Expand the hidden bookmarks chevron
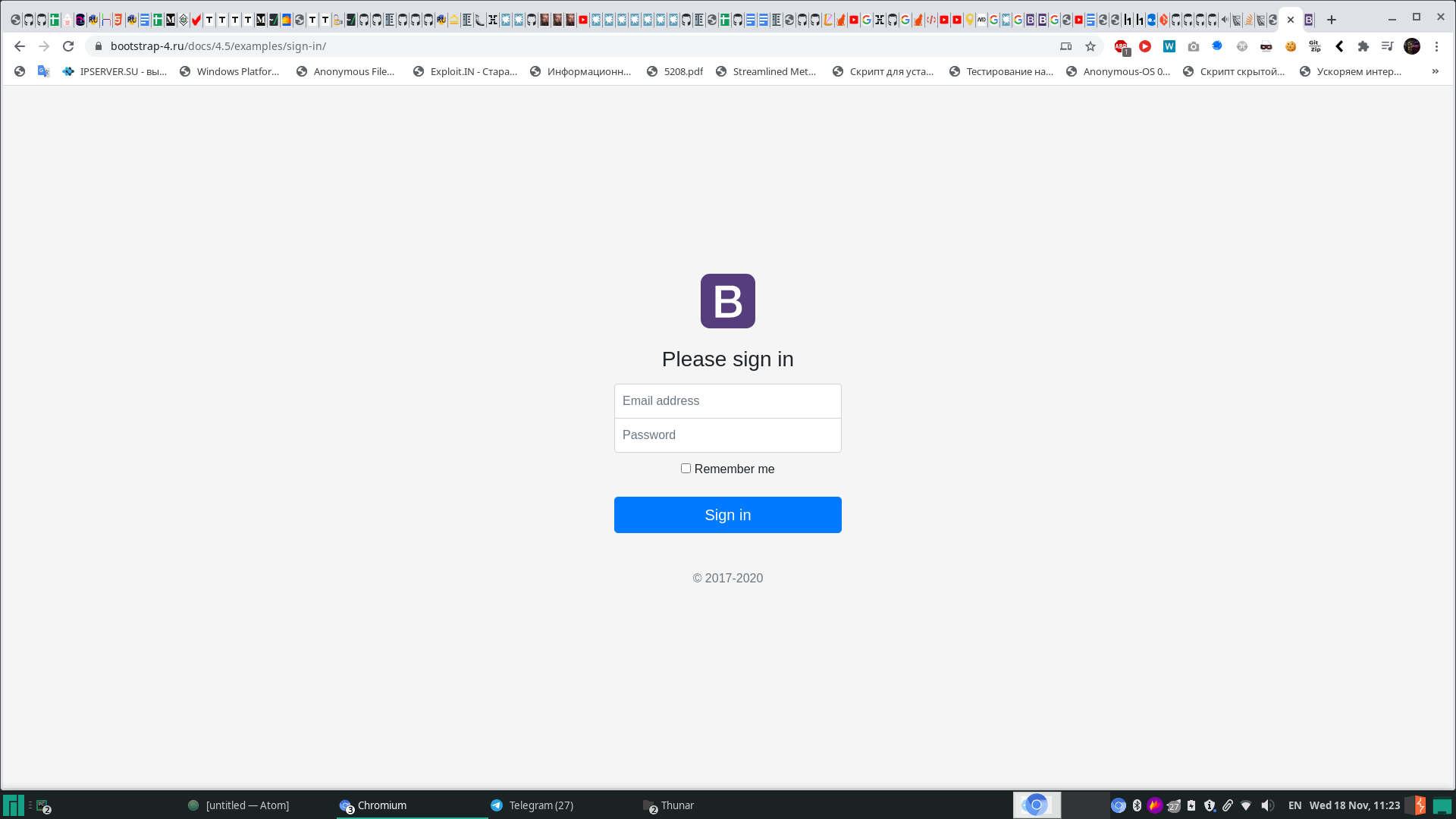The height and width of the screenshot is (819, 1456). [1436, 71]
